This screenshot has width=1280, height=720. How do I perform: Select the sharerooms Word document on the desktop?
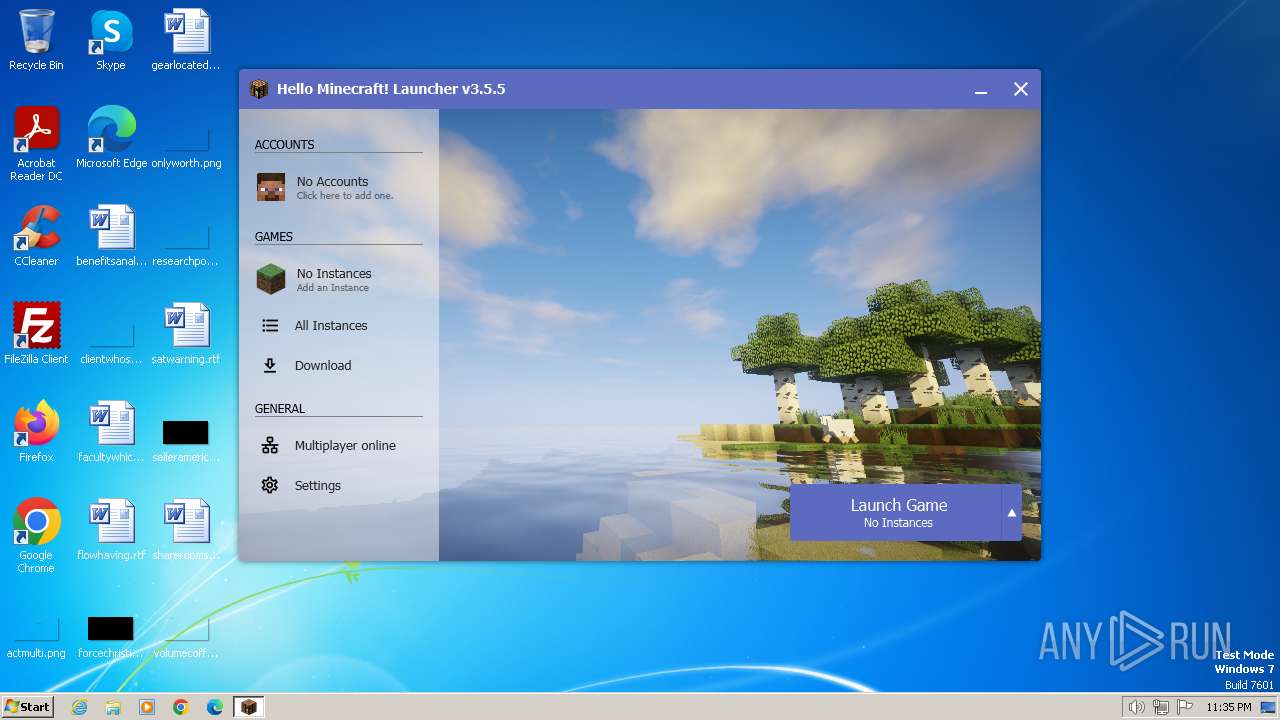click(x=186, y=530)
